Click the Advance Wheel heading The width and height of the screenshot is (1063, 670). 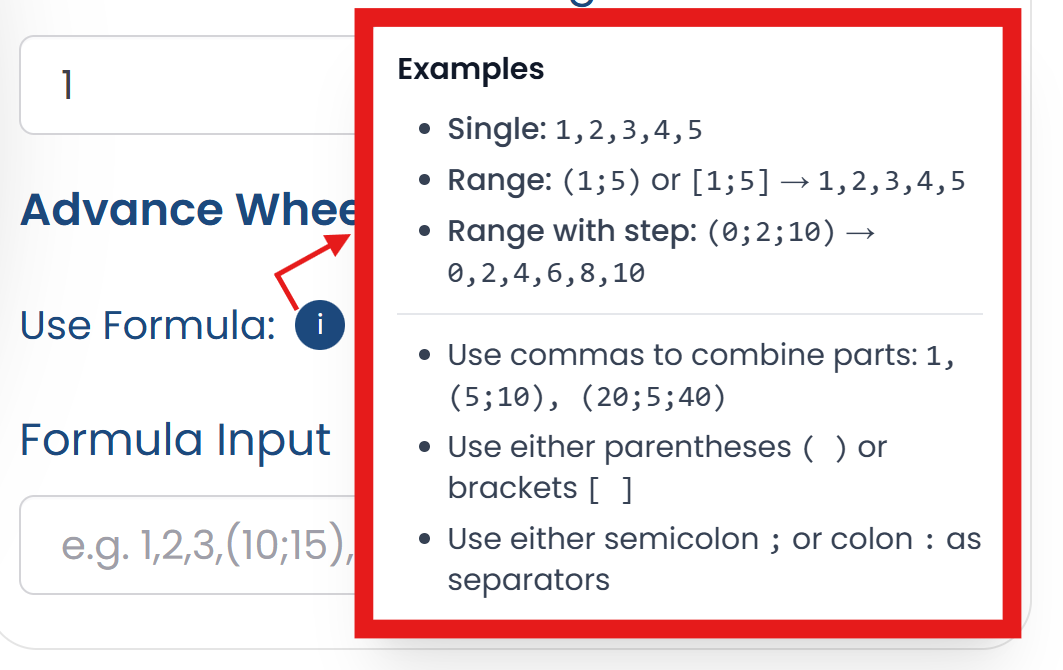[180, 210]
